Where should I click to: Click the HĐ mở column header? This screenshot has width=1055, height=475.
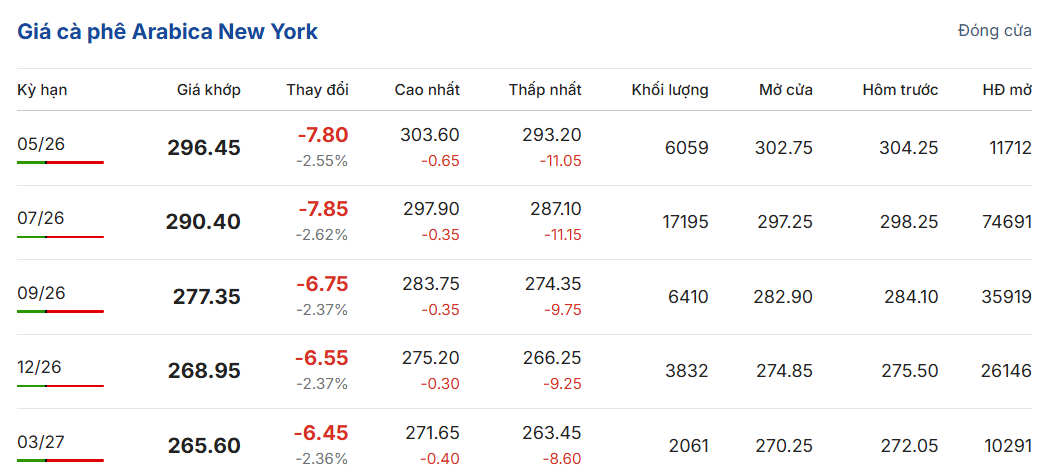click(1007, 90)
